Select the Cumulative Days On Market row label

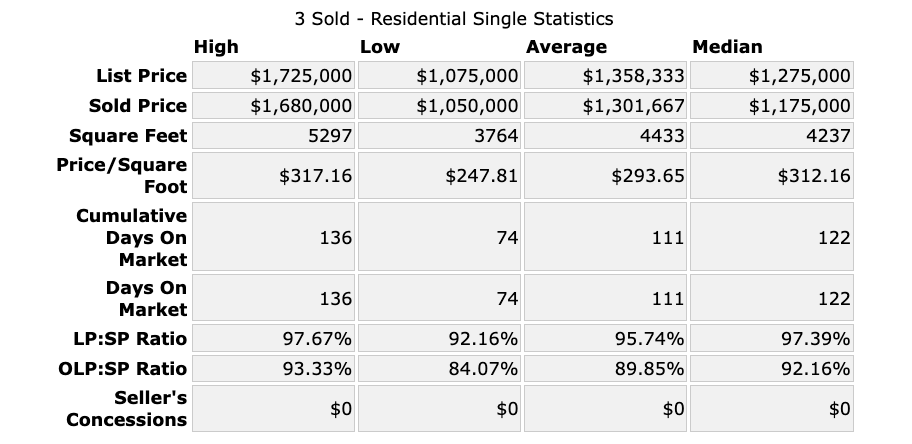pos(132,238)
